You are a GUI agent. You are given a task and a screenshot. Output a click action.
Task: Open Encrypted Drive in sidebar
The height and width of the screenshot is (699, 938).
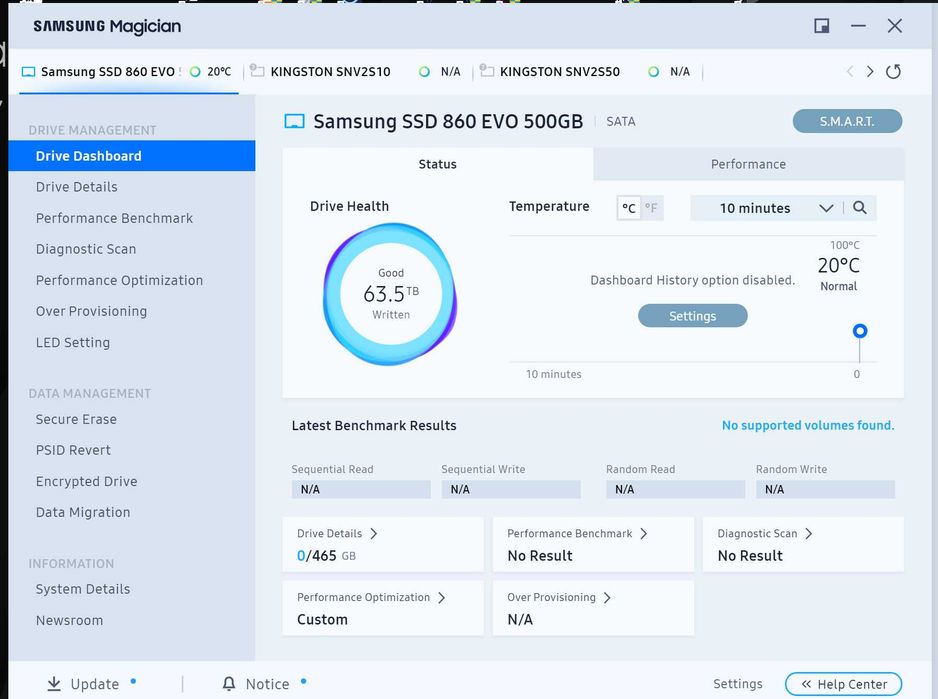pyautogui.click(x=87, y=481)
